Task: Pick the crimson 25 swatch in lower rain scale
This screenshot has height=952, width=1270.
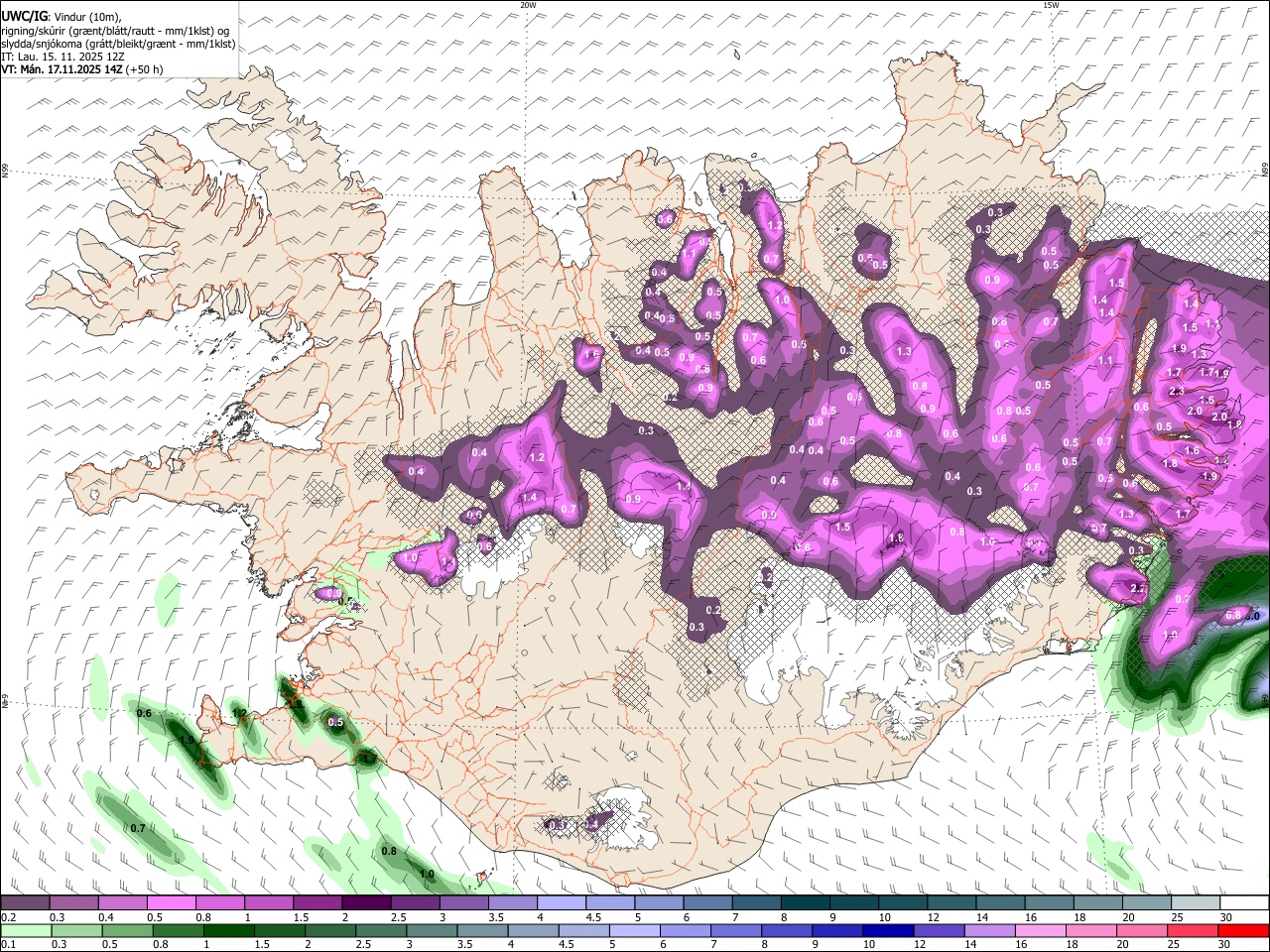Action: click(1192, 930)
